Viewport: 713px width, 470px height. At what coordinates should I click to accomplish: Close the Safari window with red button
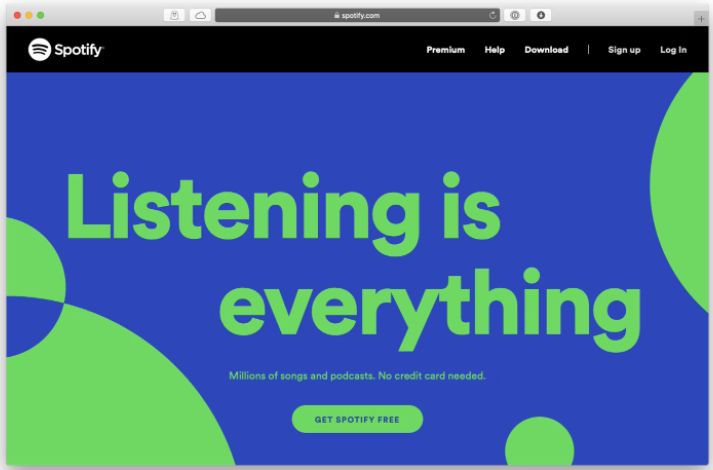(x=17, y=15)
